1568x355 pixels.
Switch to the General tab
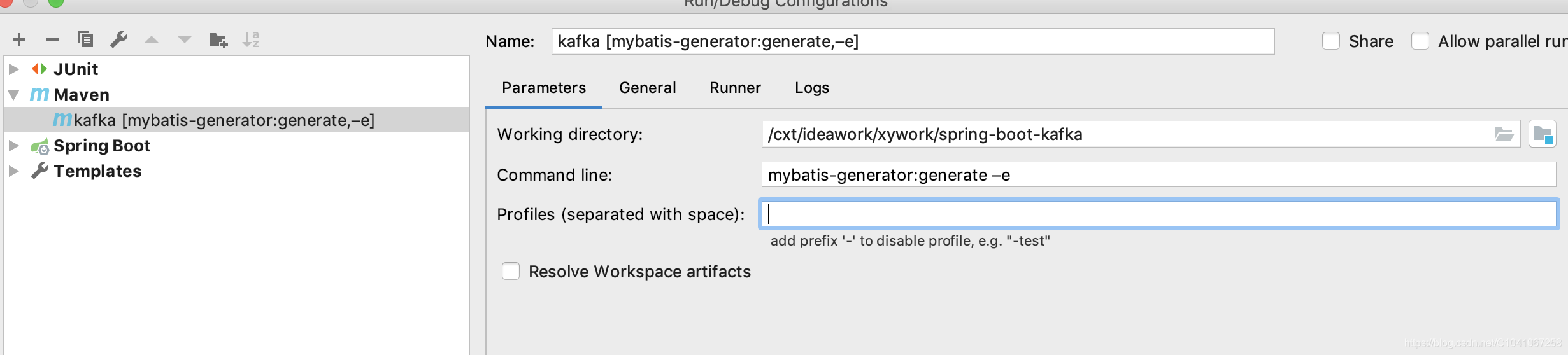tap(647, 88)
